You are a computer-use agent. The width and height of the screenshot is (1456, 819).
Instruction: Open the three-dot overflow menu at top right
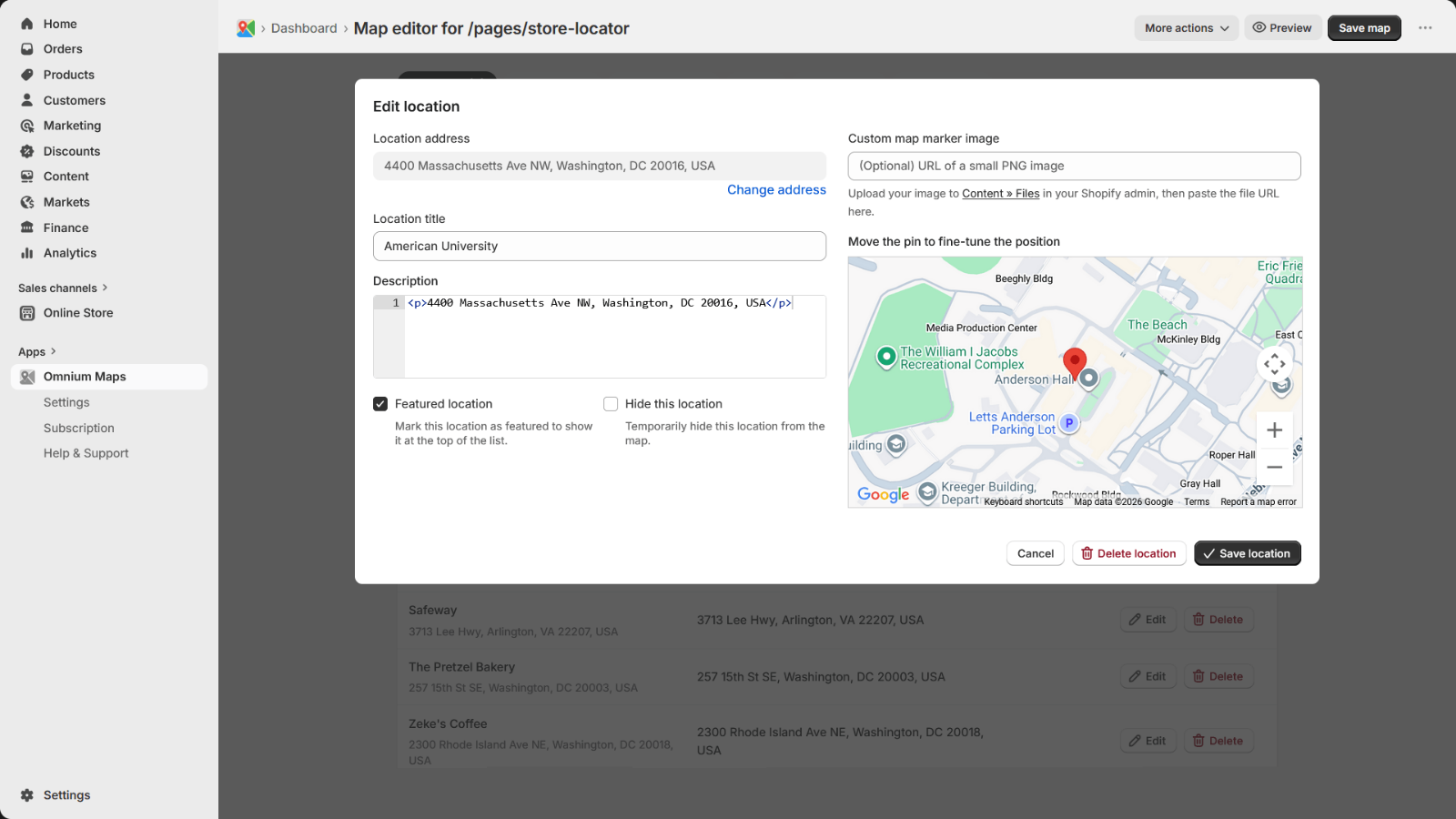tap(1425, 27)
